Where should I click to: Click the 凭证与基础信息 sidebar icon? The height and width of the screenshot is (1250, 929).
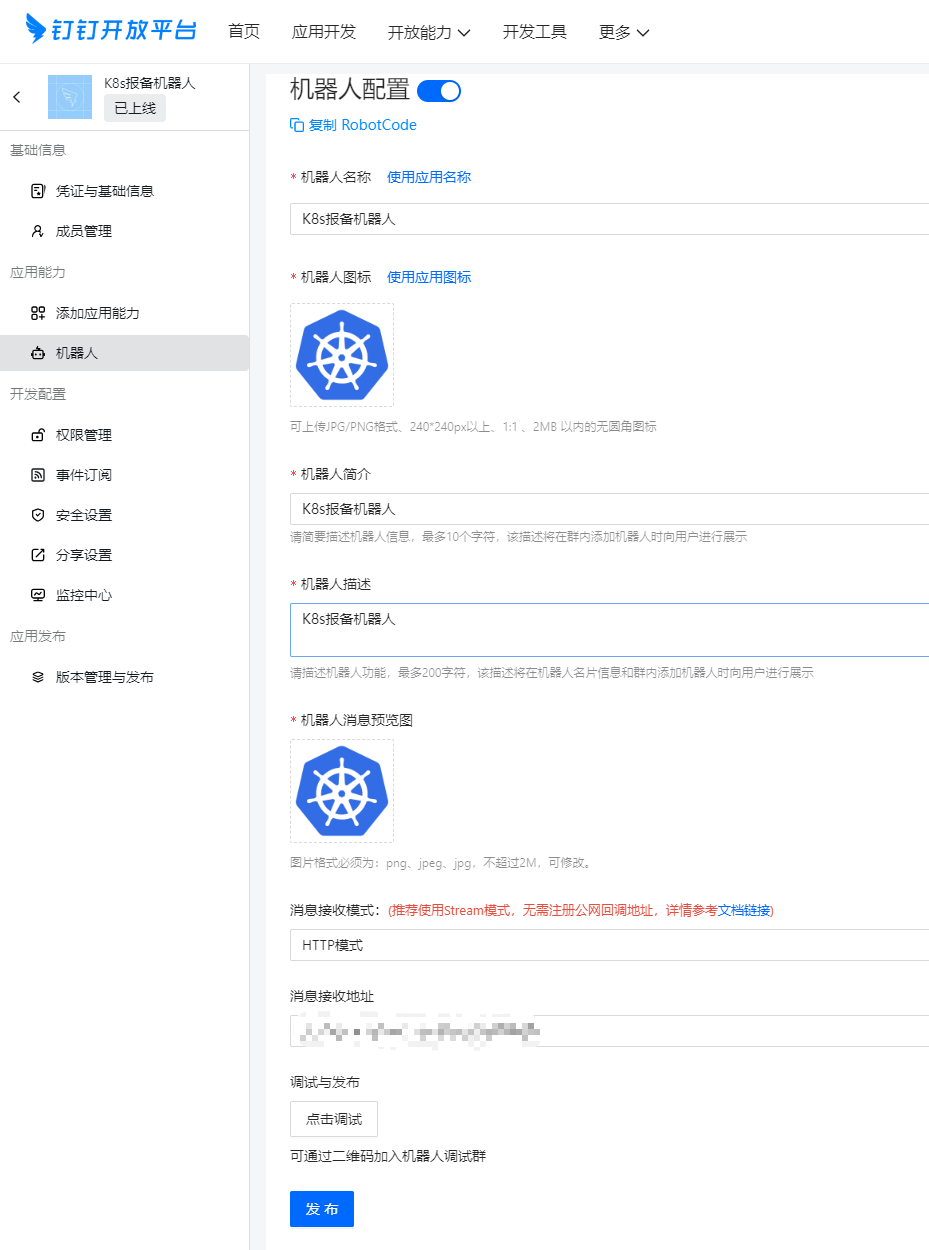pos(38,191)
